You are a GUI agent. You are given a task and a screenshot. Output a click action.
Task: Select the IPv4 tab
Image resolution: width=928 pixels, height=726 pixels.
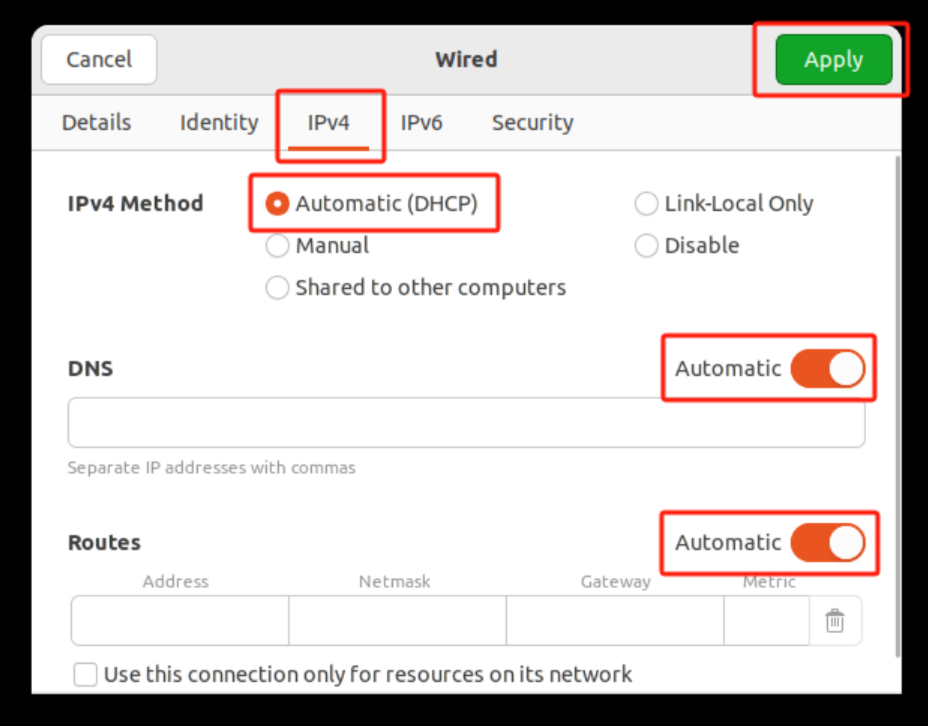(x=329, y=123)
